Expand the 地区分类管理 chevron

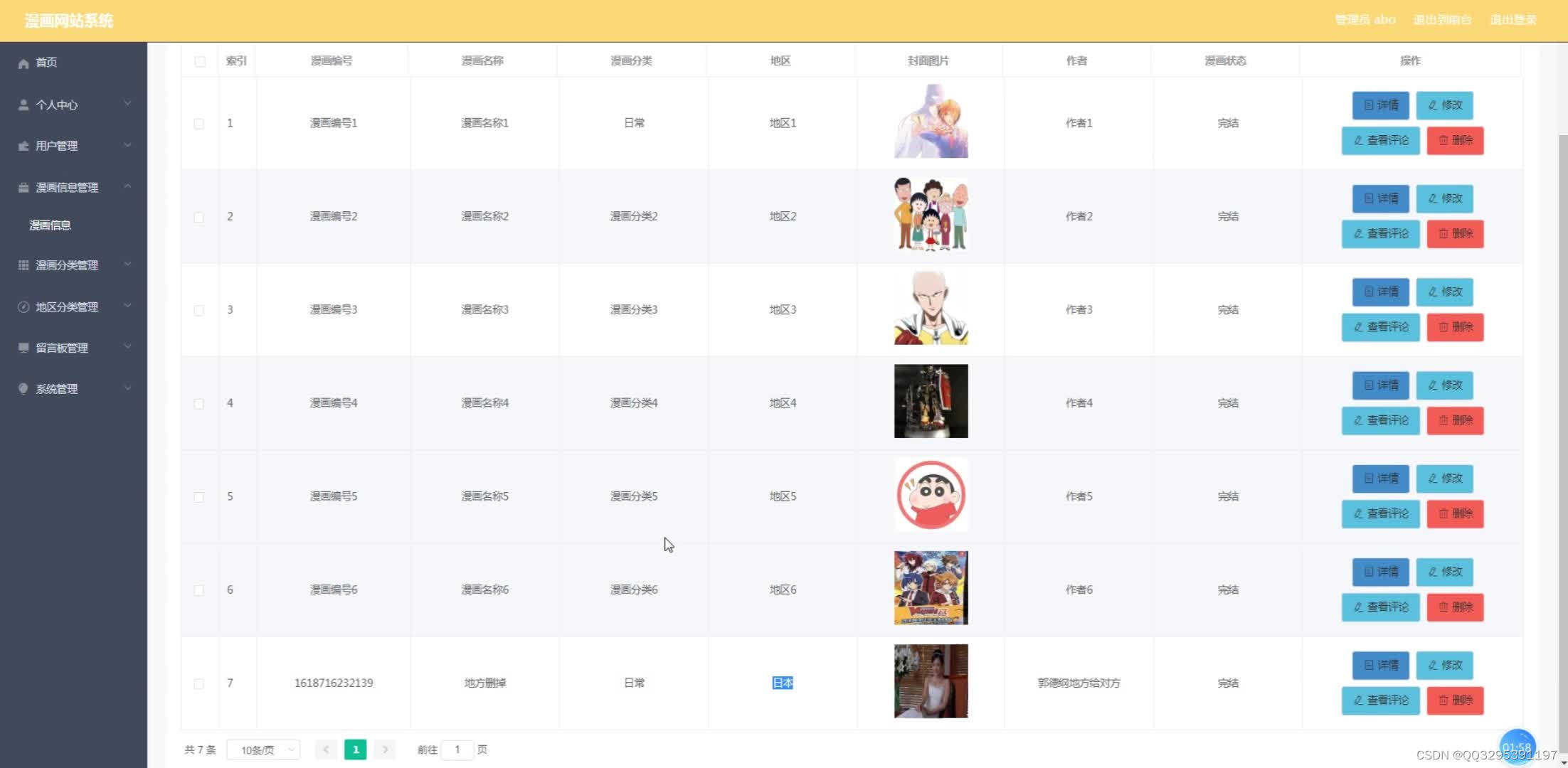127,306
